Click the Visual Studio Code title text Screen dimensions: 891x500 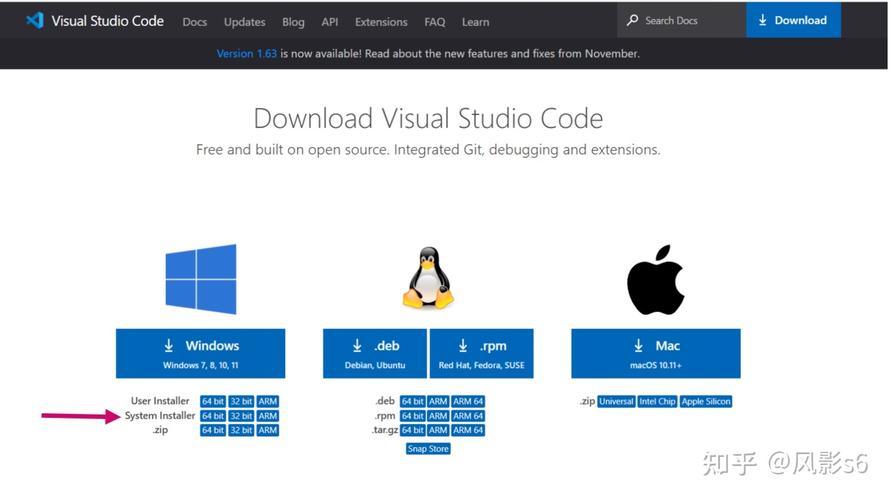pyautogui.click(x=107, y=21)
